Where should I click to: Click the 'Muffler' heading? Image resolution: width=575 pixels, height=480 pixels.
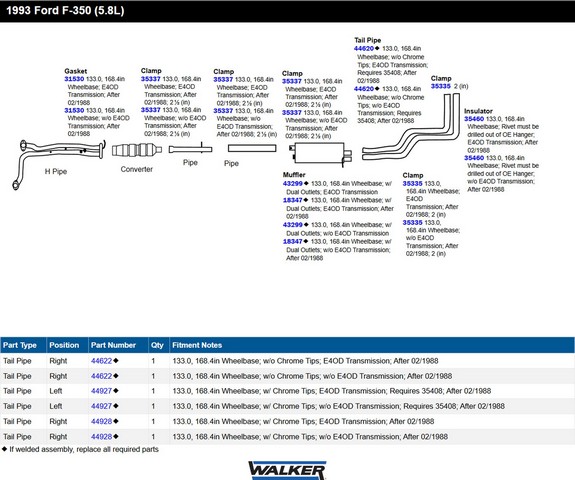294,175
